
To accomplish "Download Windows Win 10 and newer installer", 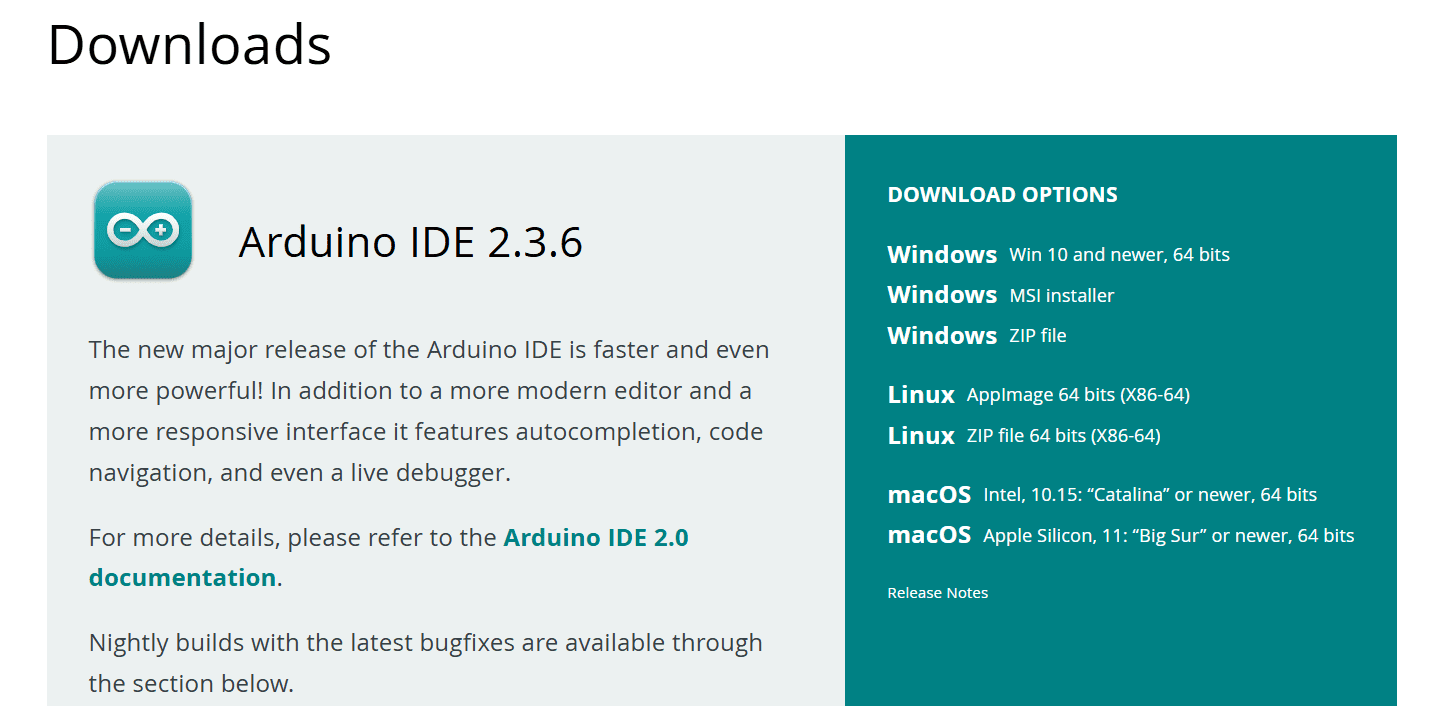I will (x=1057, y=255).
